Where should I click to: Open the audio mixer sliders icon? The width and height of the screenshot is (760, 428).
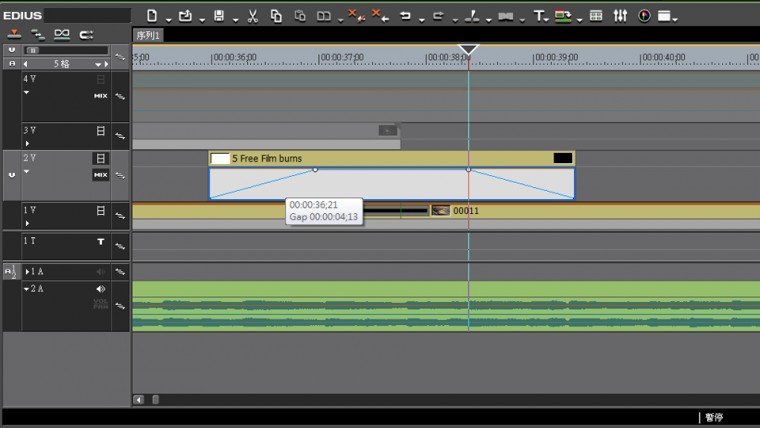click(620, 16)
